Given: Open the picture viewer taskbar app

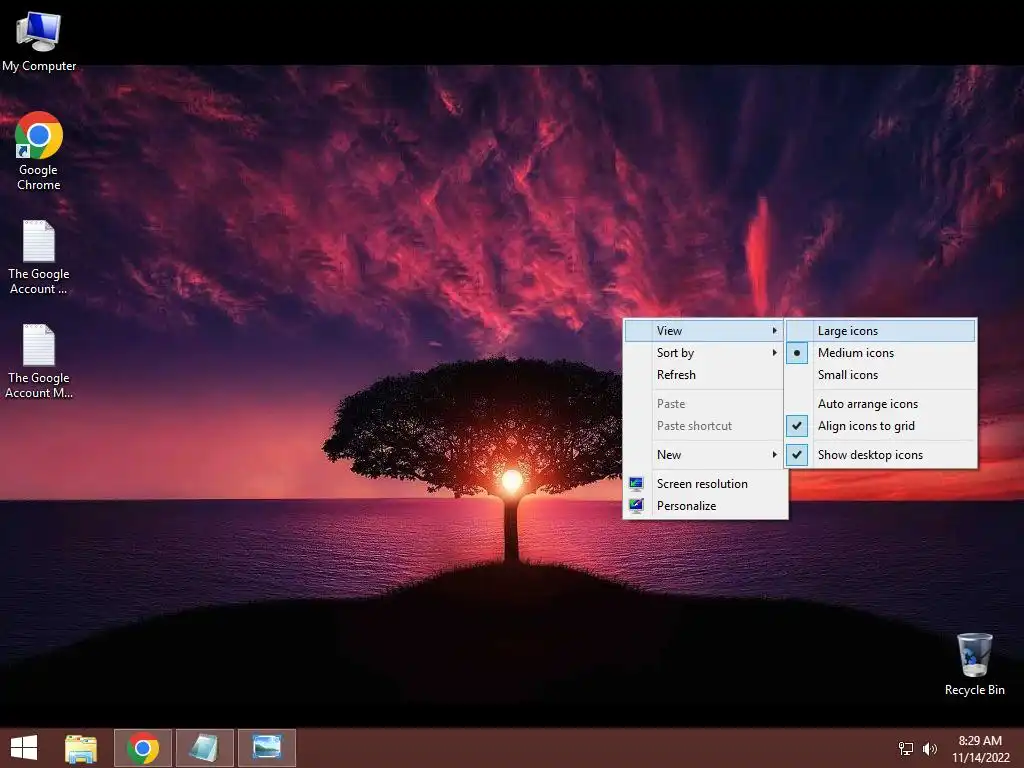Looking at the screenshot, I should point(266,748).
